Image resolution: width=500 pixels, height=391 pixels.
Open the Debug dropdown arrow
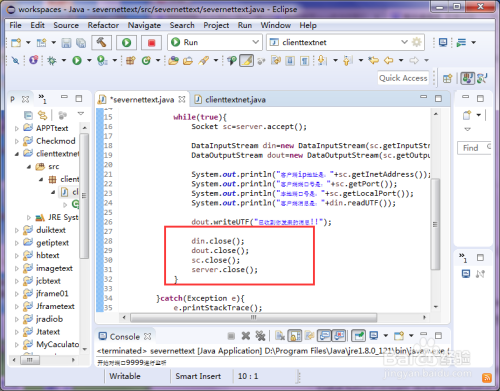click(64, 60)
